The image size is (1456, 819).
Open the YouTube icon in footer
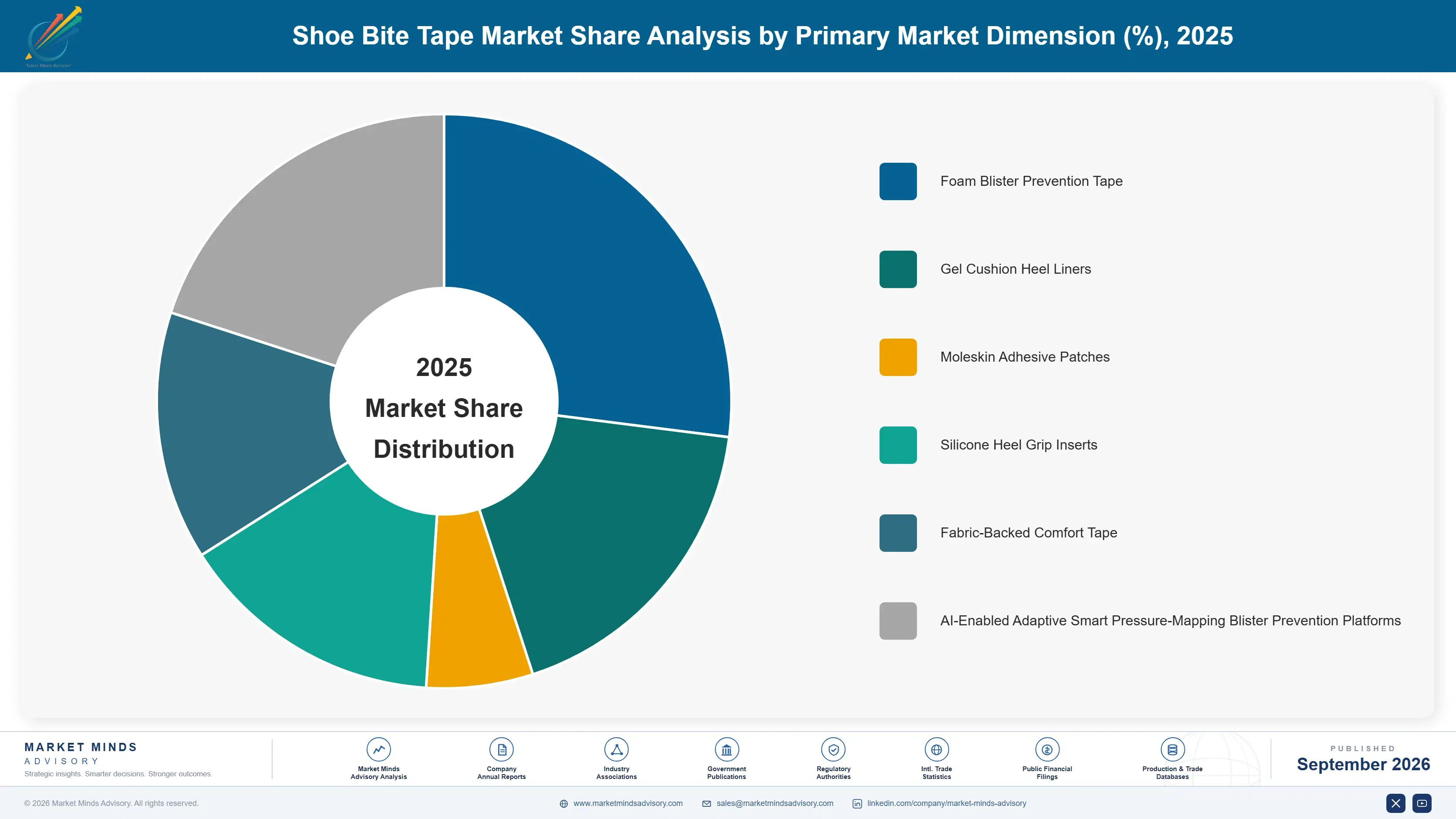pos(1422,803)
